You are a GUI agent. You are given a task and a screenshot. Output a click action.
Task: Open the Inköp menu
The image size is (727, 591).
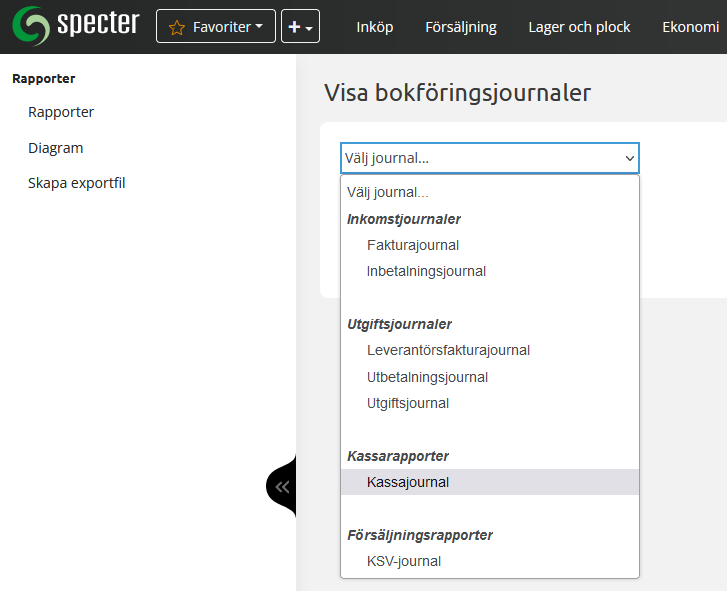pos(375,27)
